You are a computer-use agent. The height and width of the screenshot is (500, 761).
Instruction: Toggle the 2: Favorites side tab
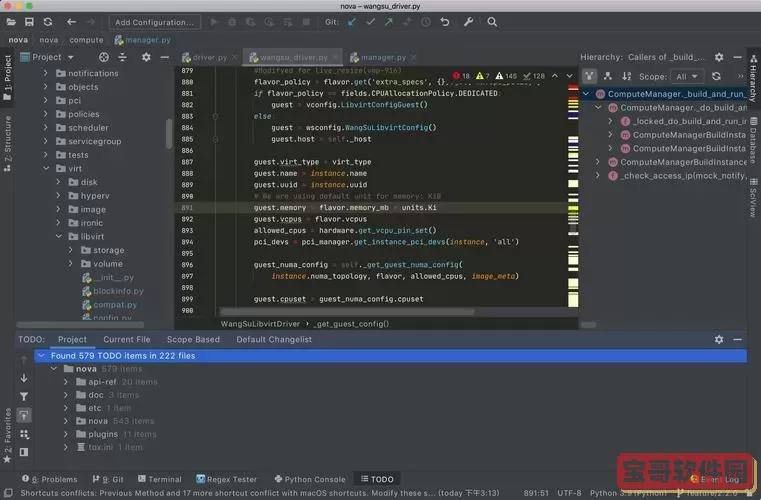click(7, 435)
